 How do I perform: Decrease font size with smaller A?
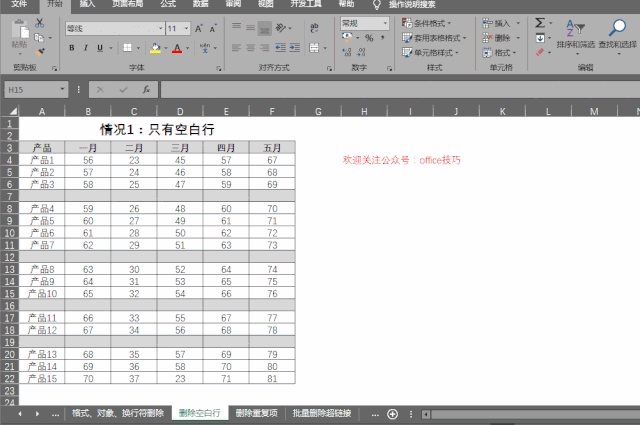pos(213,29)
